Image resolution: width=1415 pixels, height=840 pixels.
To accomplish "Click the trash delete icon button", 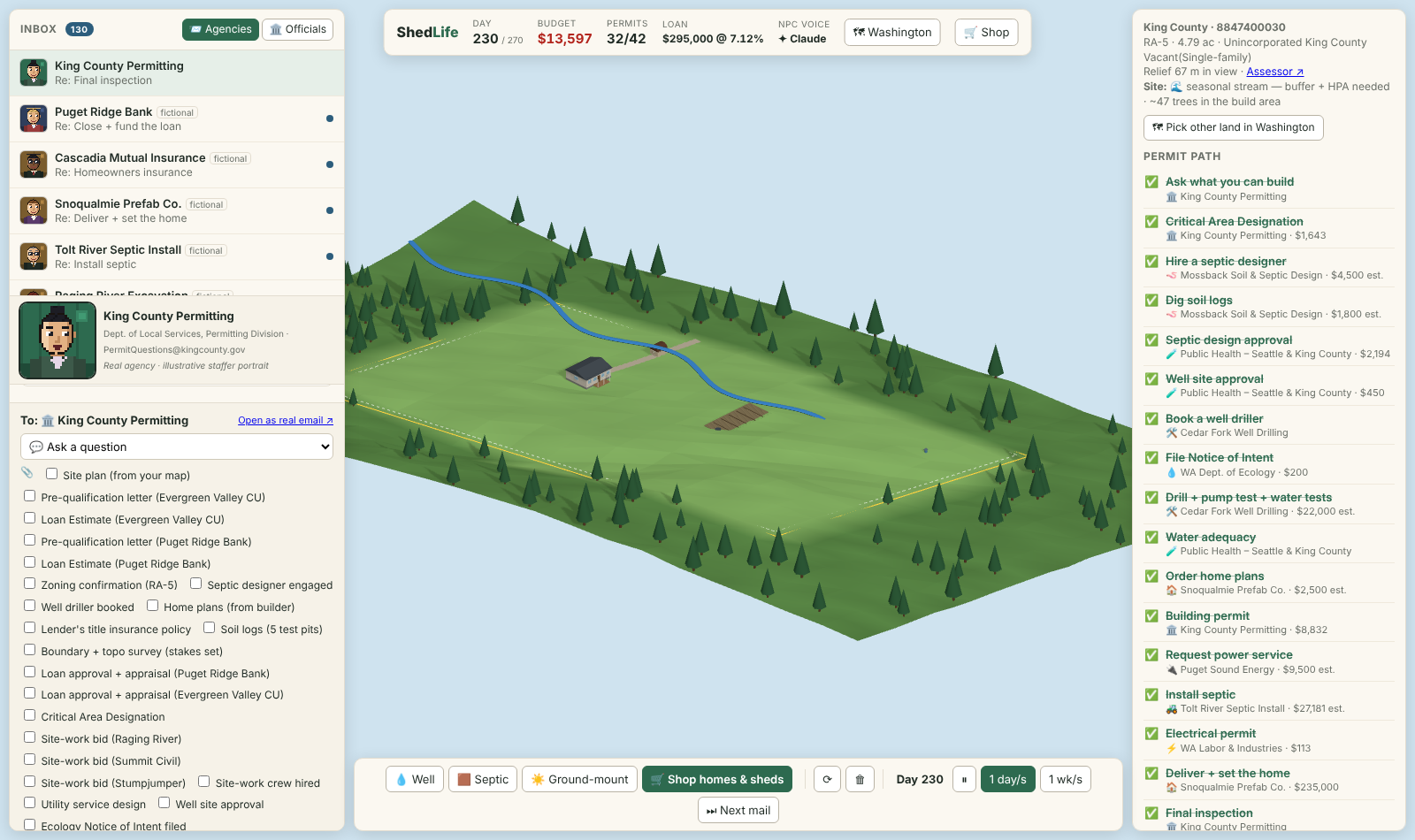I will [x=860, y=779].
